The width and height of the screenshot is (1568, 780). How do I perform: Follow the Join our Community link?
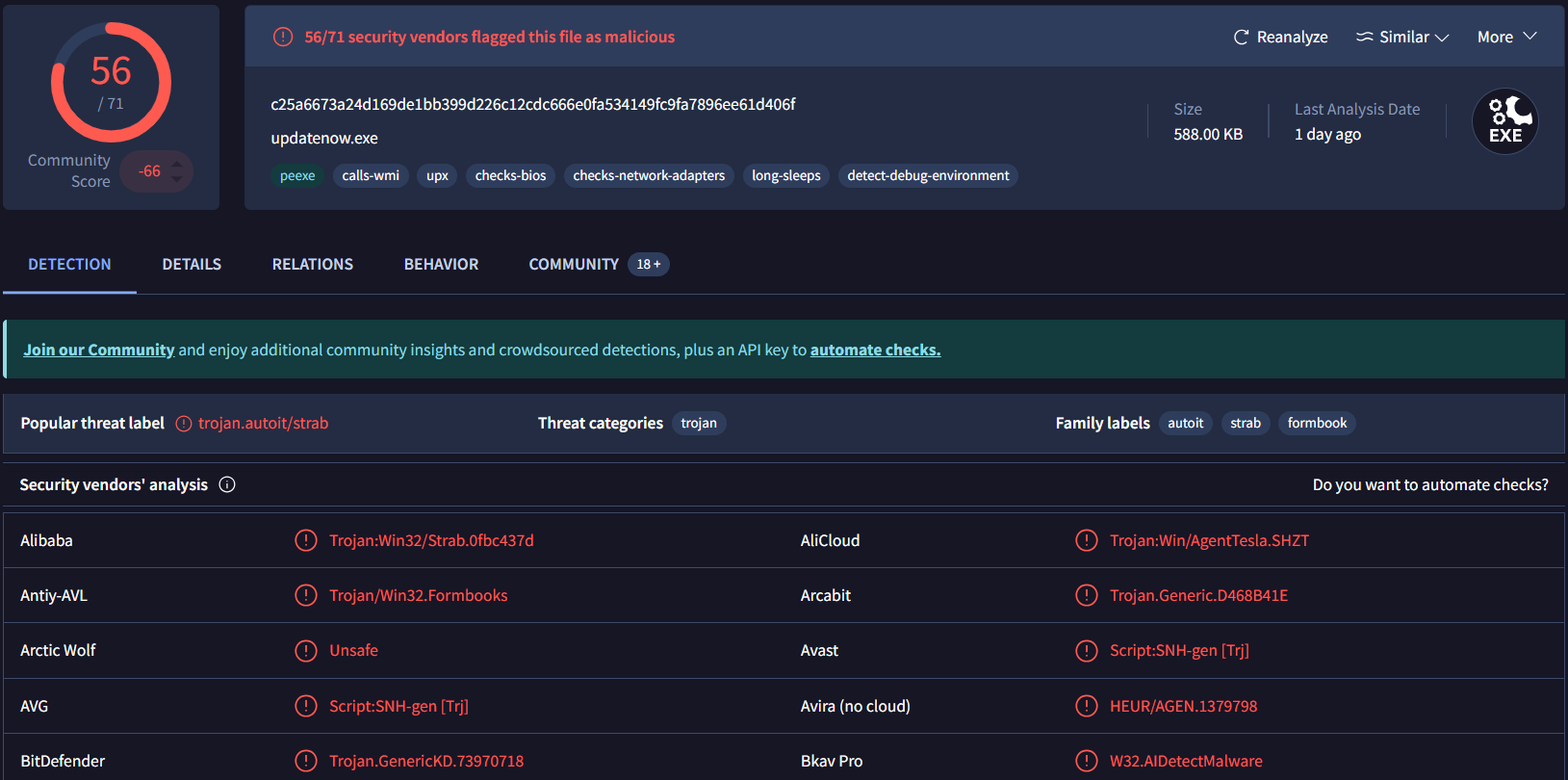pyautogui.click(x=99, y=350)
